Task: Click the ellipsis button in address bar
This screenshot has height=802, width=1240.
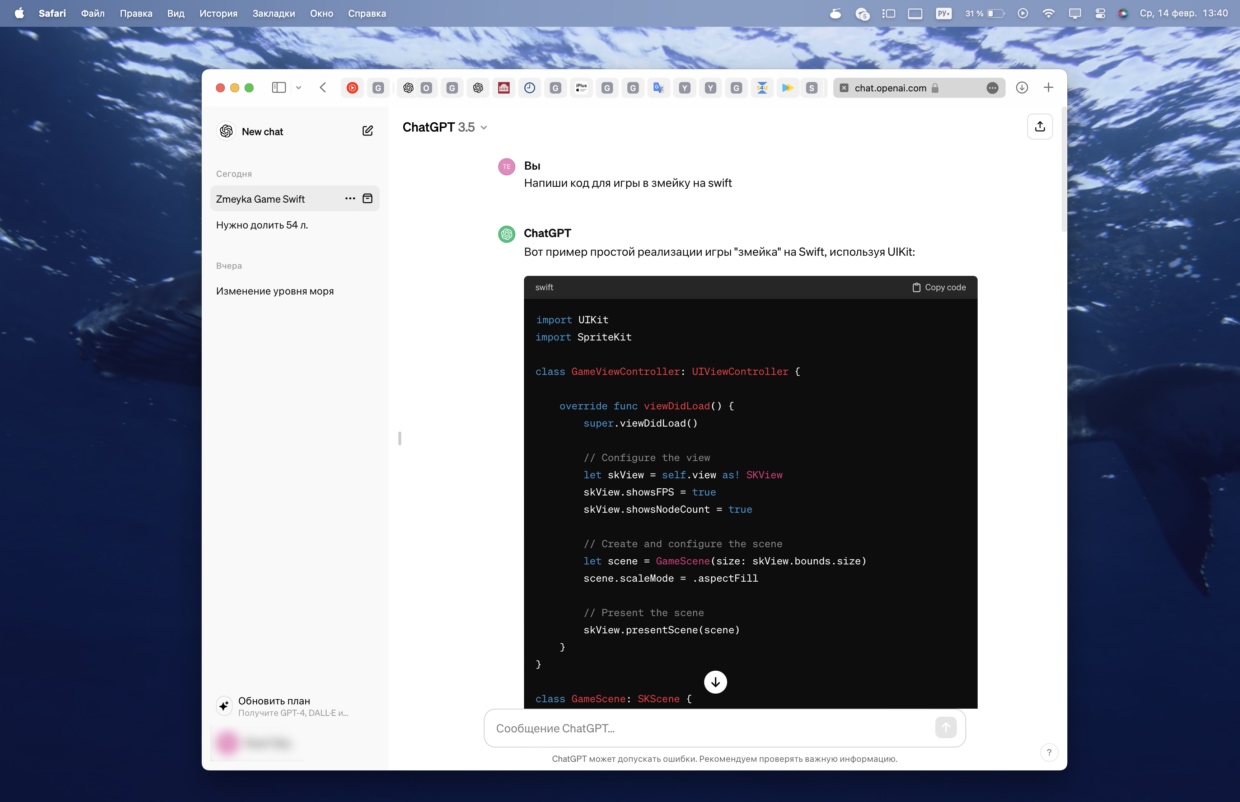Action: pyautogui.click(x=992, y=88)
